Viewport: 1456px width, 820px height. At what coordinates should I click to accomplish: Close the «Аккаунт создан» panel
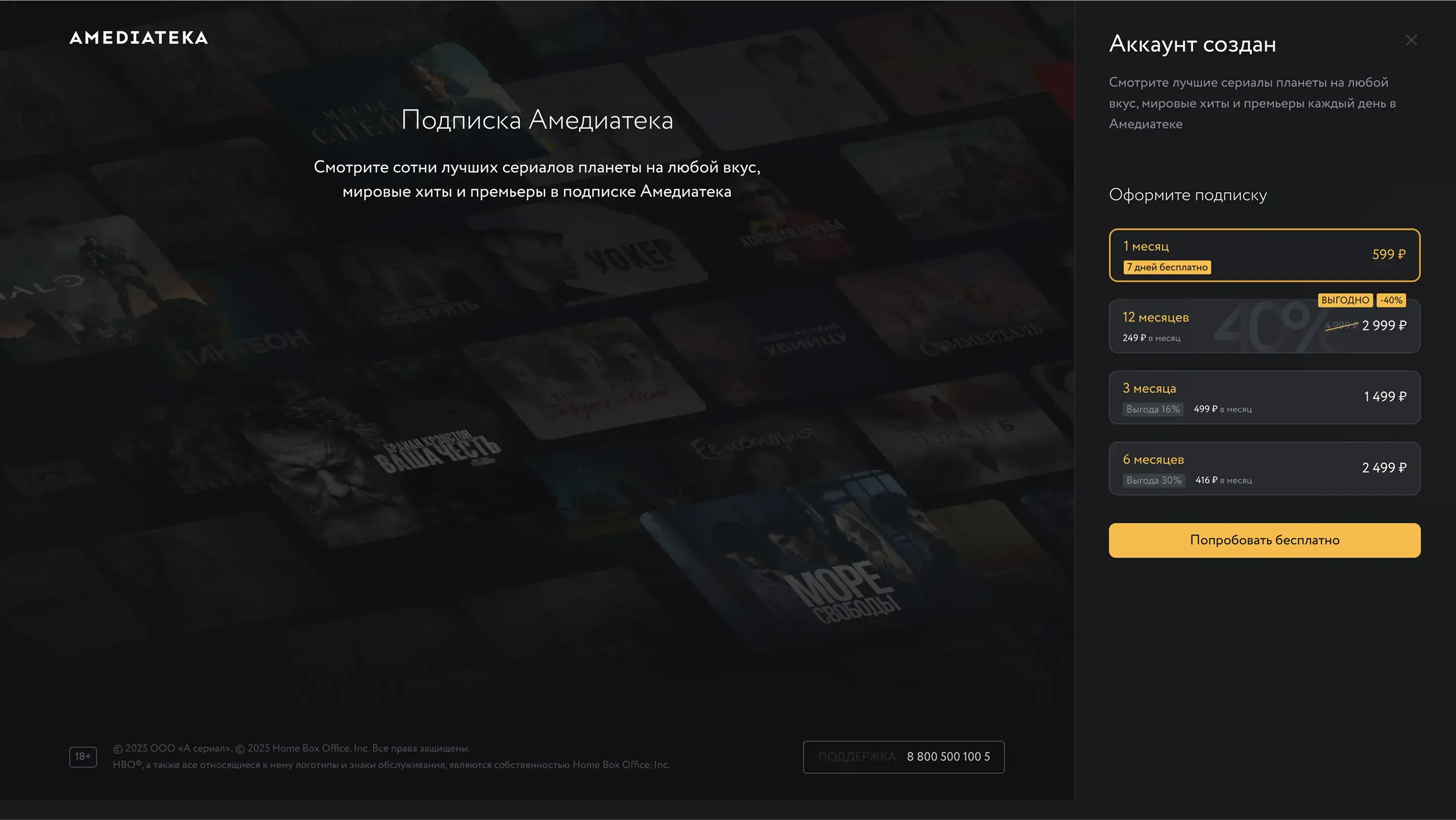pyautogui.click(x=1412, y=40)
